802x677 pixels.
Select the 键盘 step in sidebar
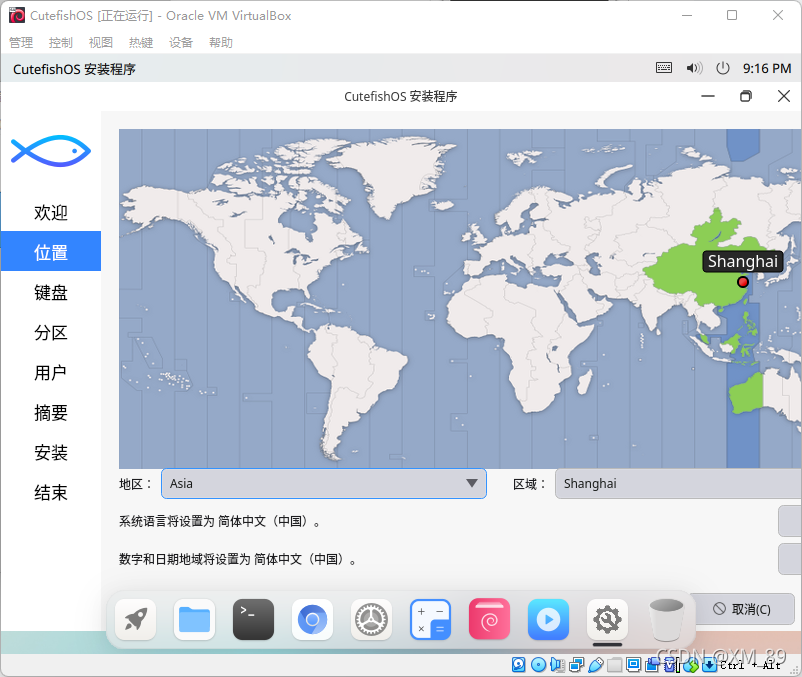(x=51, y=292)
